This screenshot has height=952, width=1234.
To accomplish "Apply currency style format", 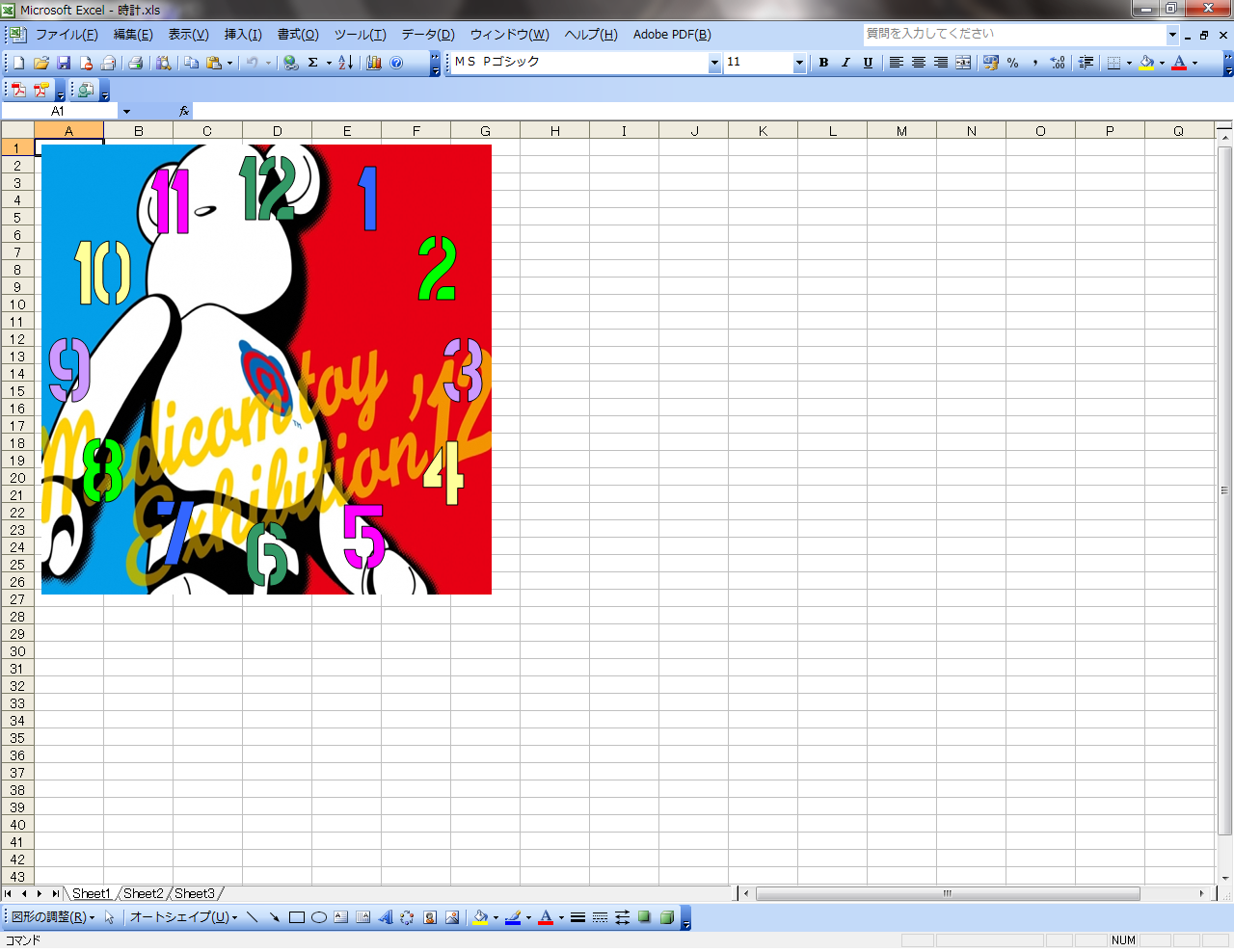I will coord(991,63).
